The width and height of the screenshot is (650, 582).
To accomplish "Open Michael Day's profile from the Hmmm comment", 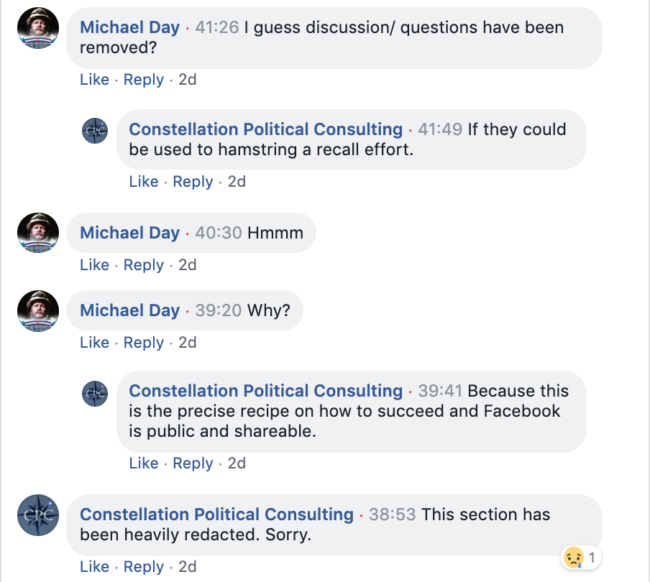I will pos(129,233).
